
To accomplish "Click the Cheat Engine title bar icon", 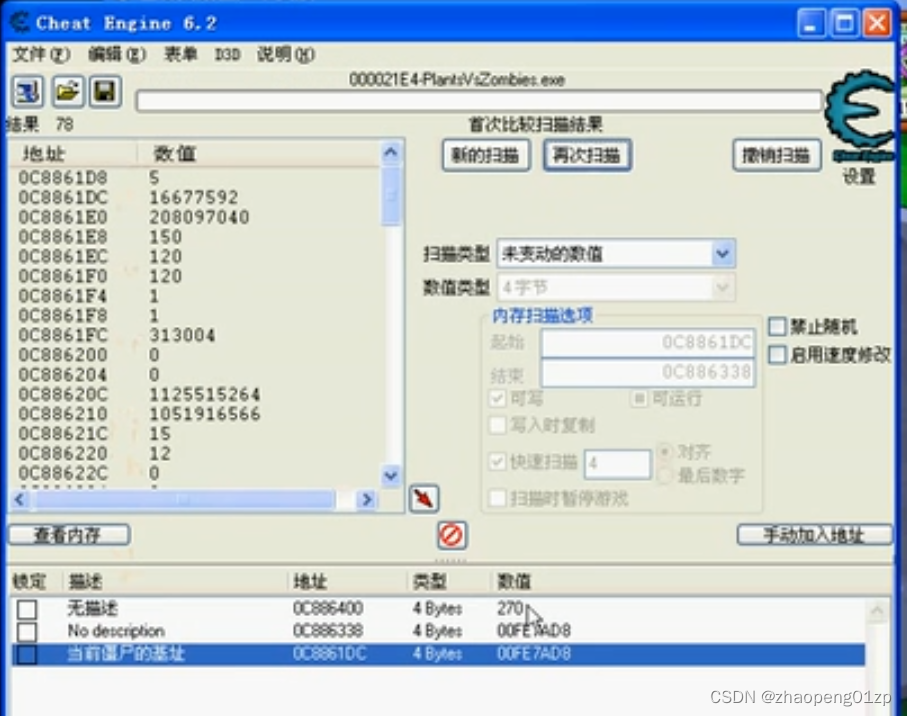I will click(x=20, y=23).
